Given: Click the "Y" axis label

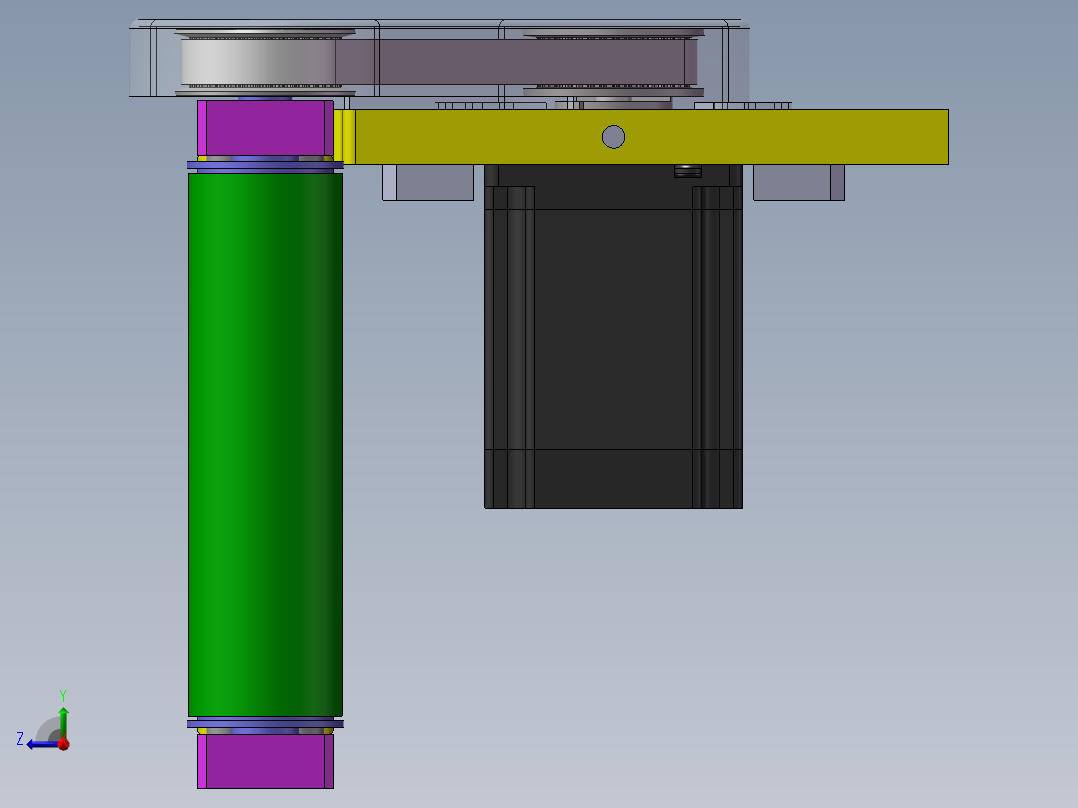Looking at the screenshot, I should (63, 695).
